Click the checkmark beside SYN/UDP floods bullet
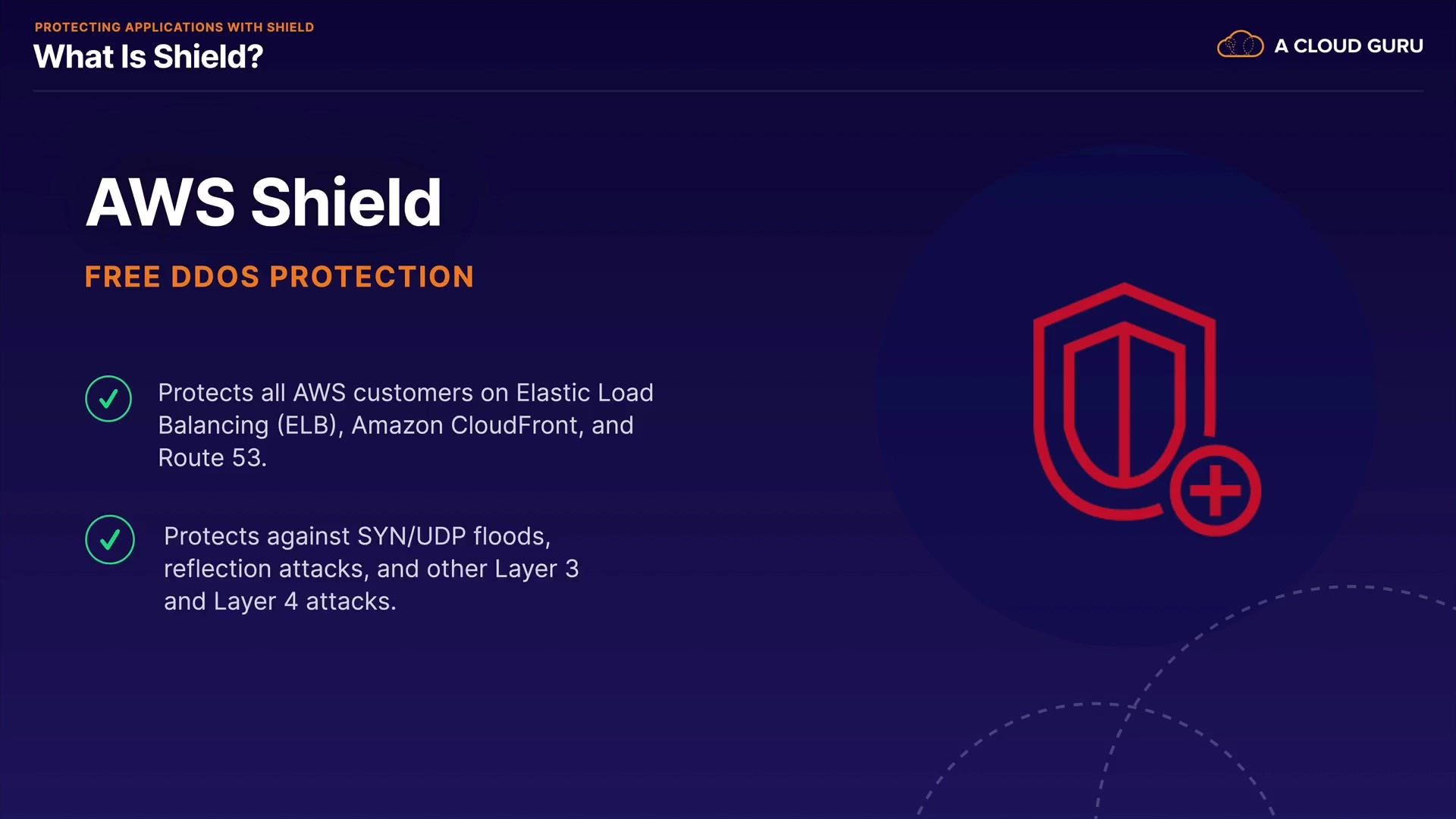1456x819 pixels. click(x=110, y=540)
